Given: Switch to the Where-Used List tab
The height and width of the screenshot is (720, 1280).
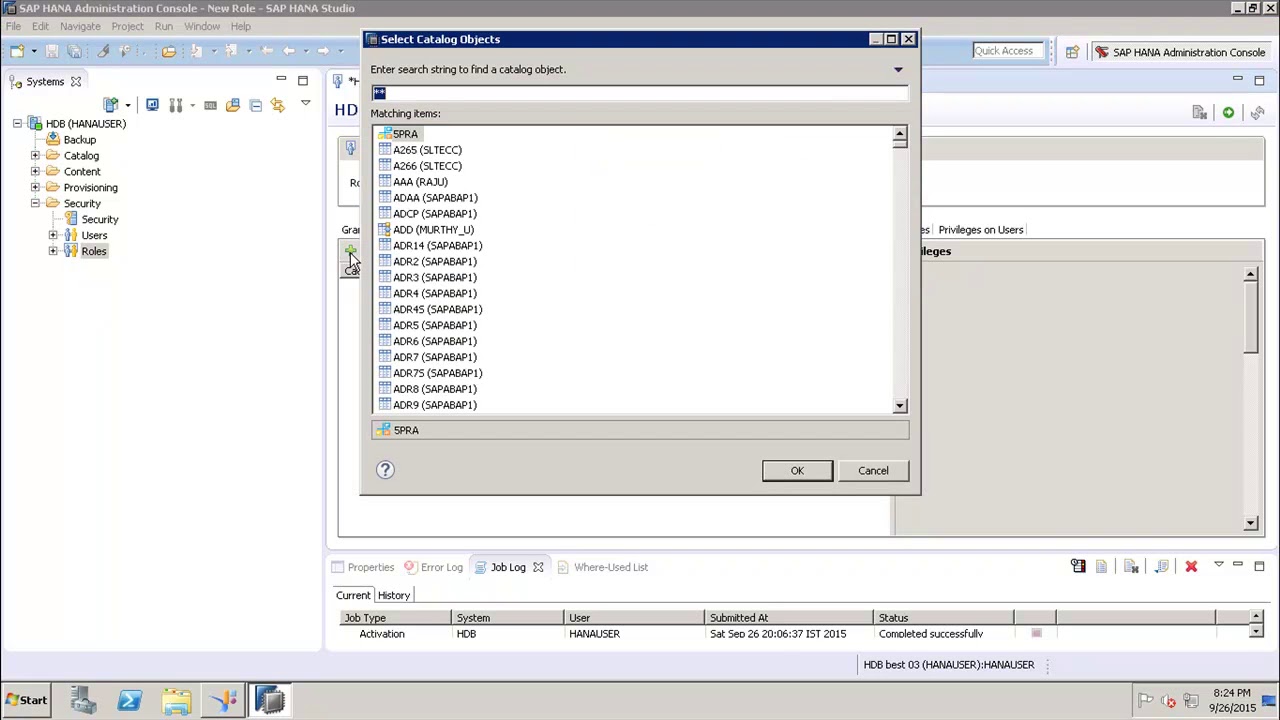Looking at the screenshot, I should tap(602, 567).
